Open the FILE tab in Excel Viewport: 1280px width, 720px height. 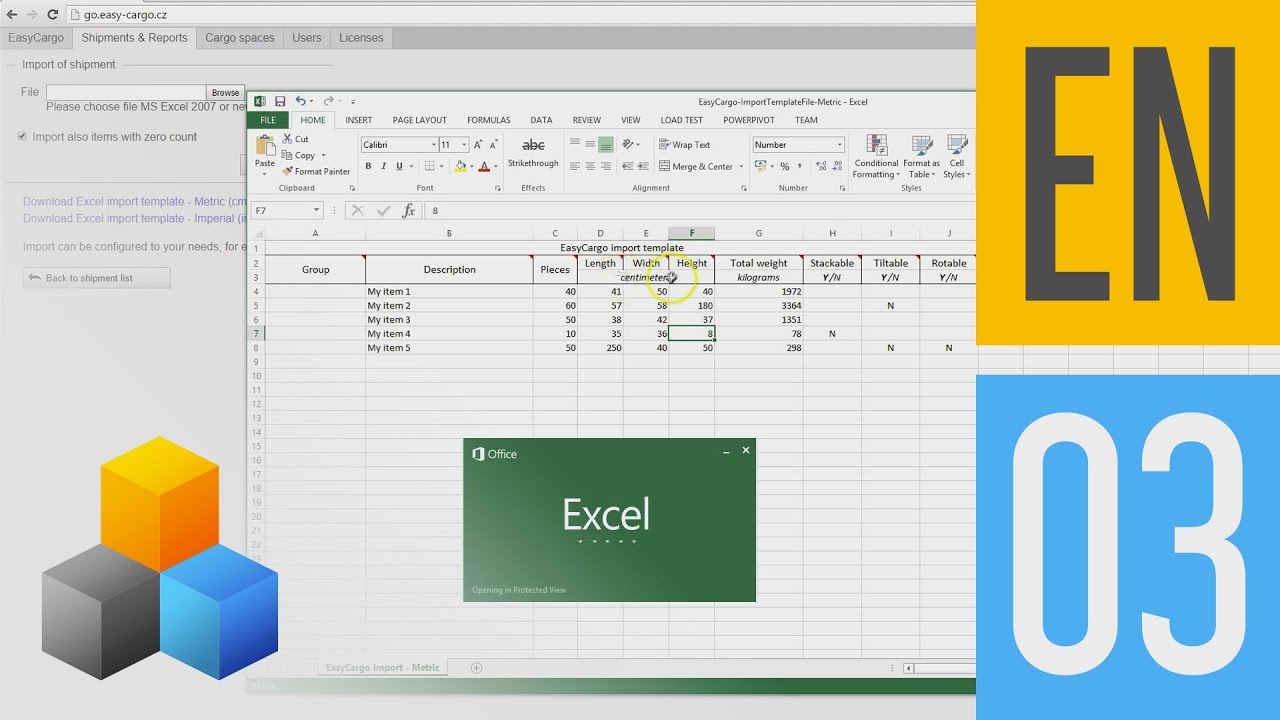[268, 120]
